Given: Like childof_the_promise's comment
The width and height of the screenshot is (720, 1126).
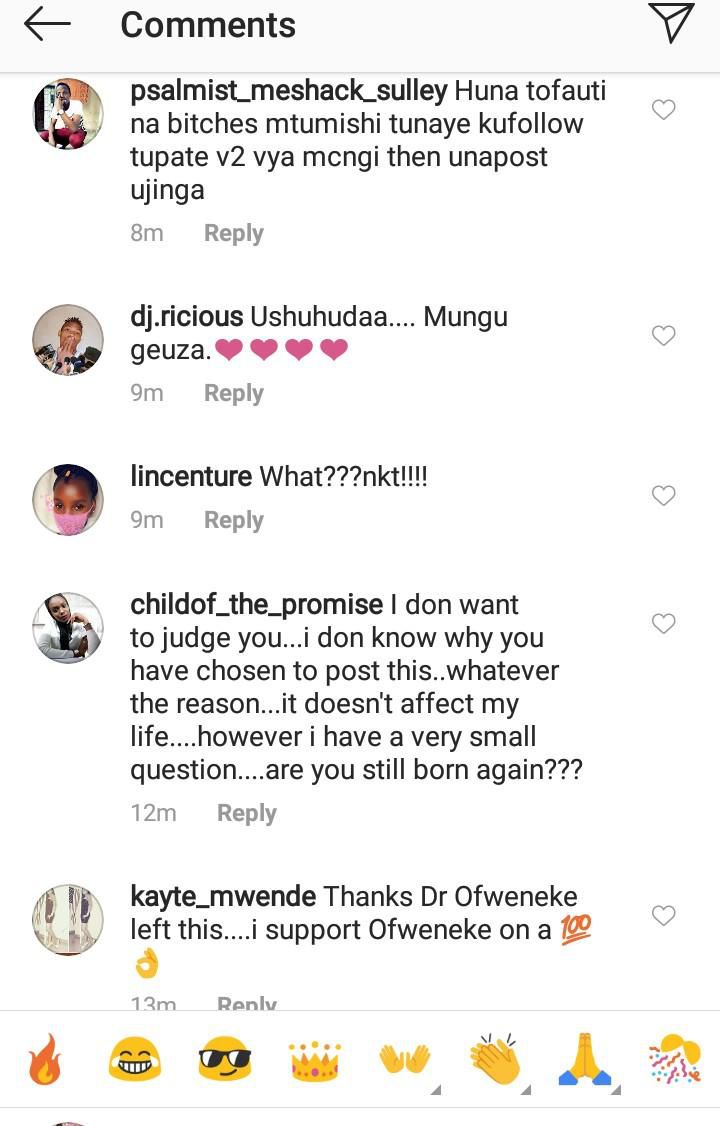Looking at the screenshot, I should [664, 623].
